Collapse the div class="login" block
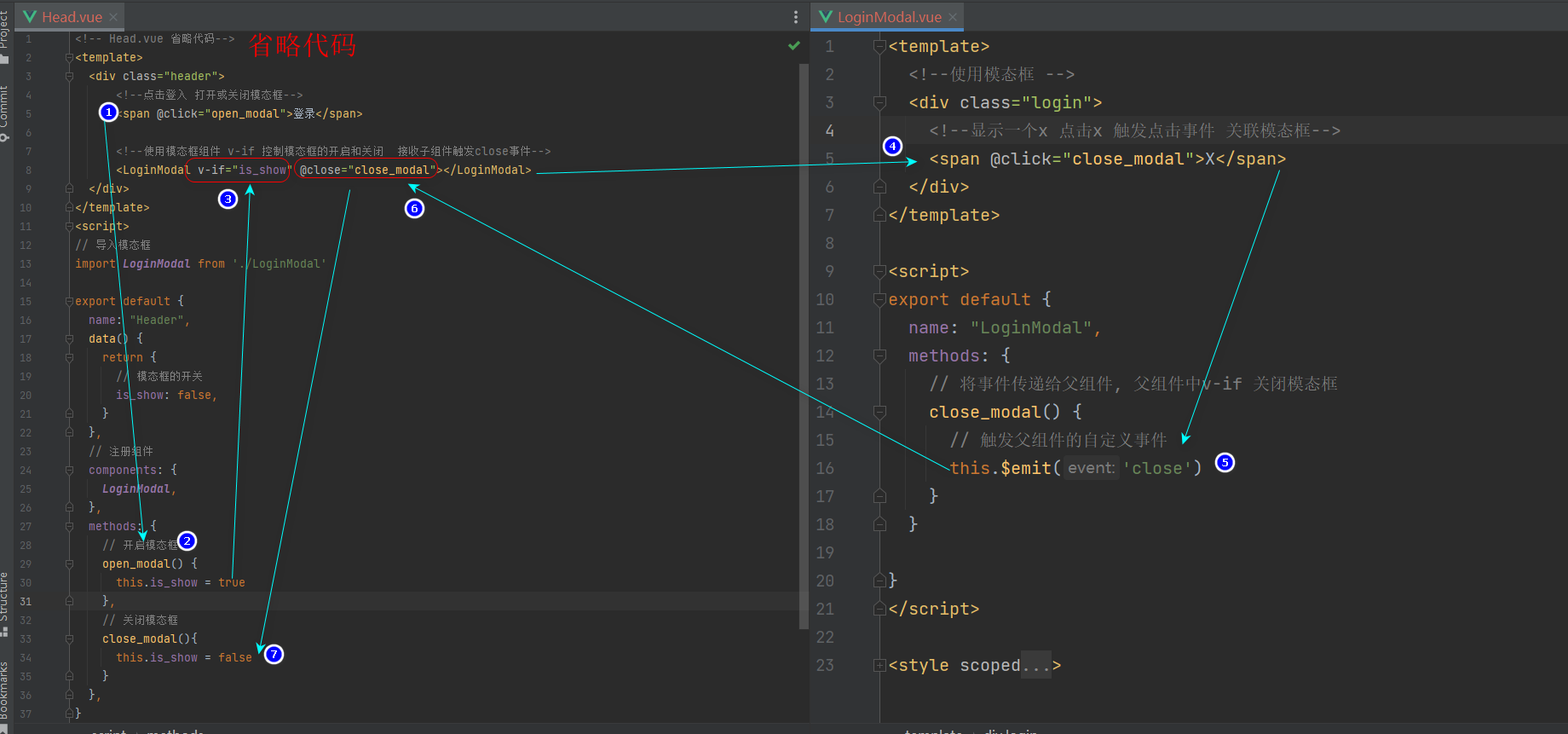Image resolution: width=1568 pixels, height=734 pixels. click(x=879, y=103)
